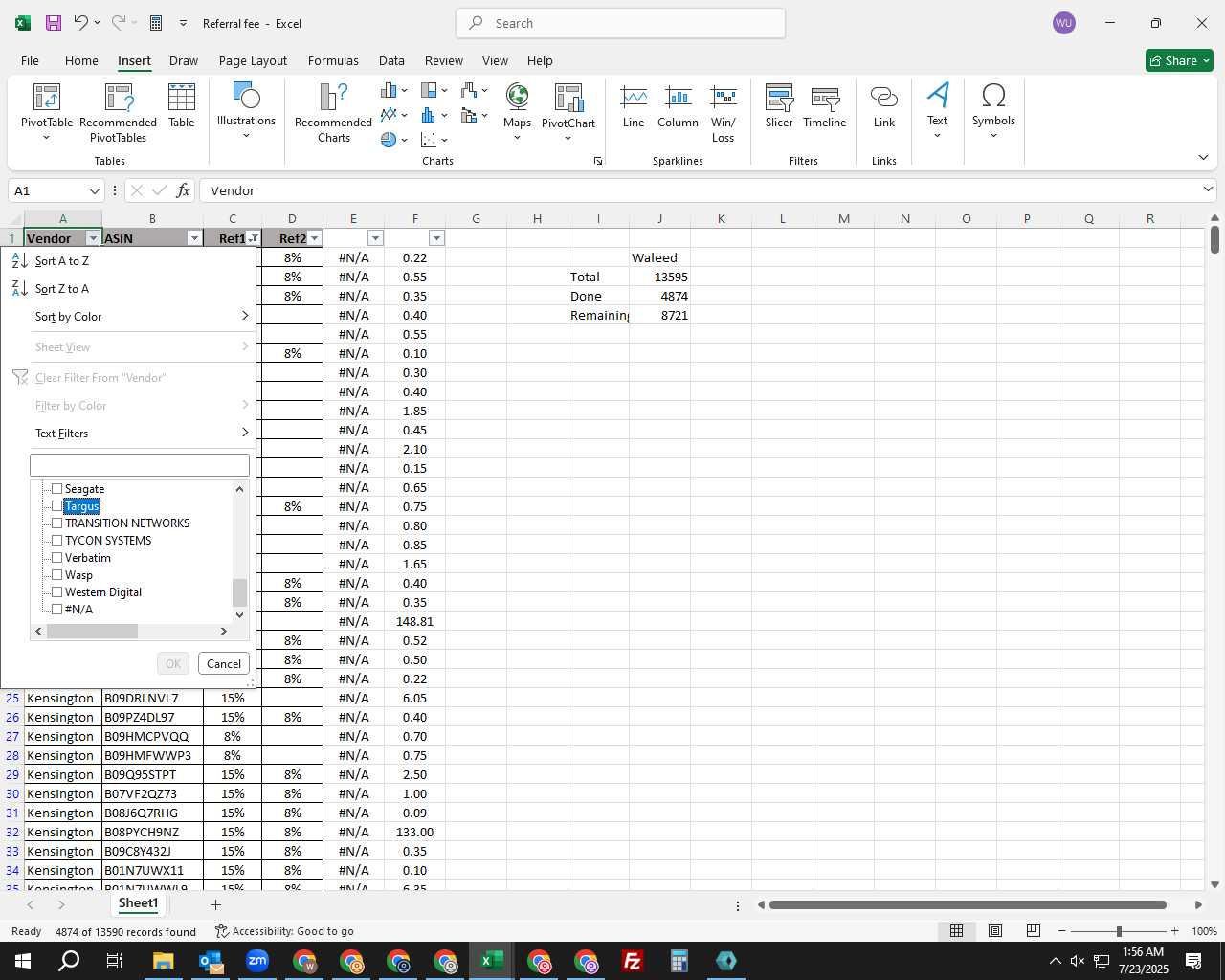The image size is (1225, 980).
Task: Open Zoom from the taskbar
Action: click(257, 961)
